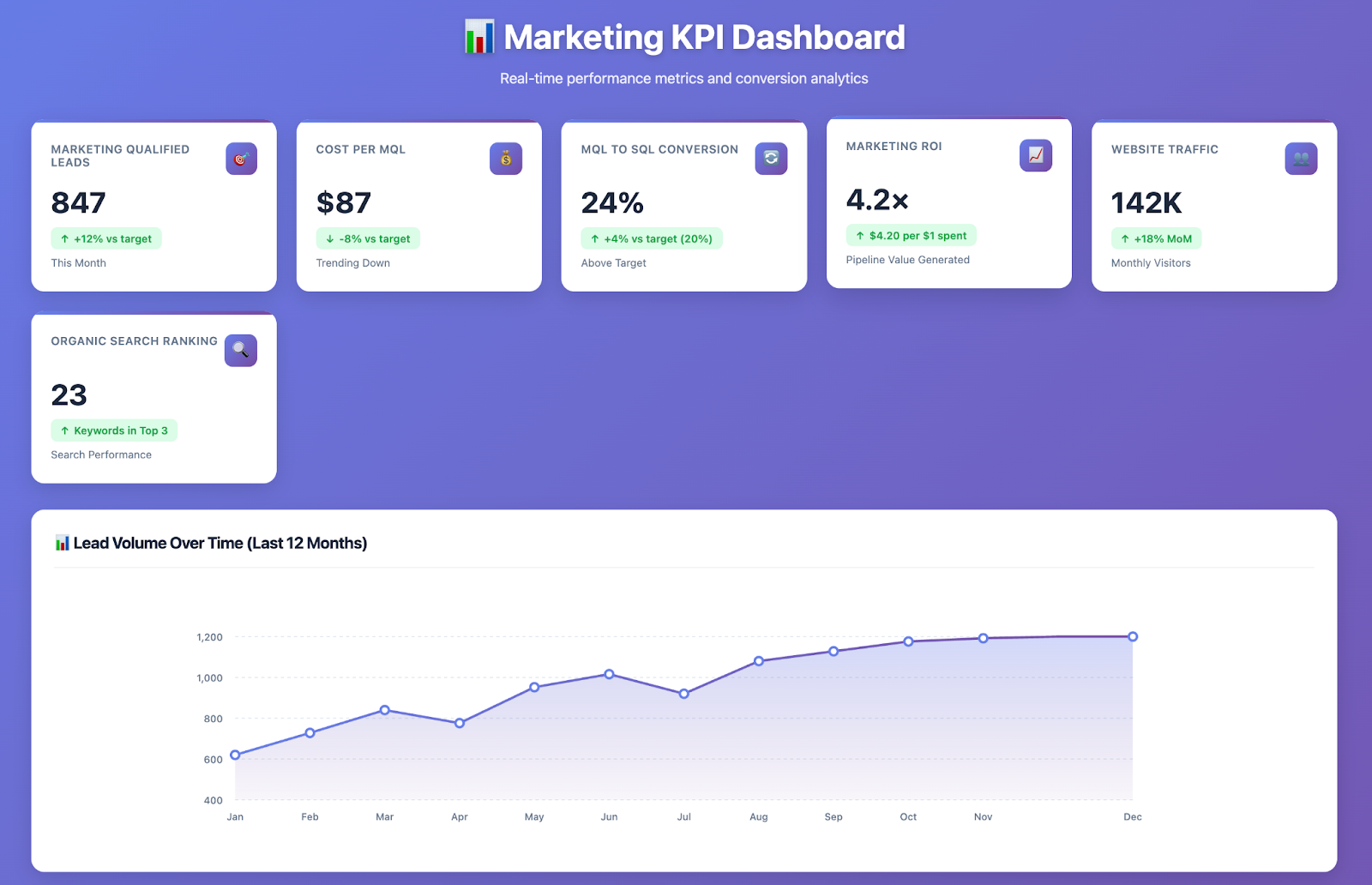Viewport: 1372px width, 885px height.
Task: Select the June data point on the line chart
Action: 609,674
